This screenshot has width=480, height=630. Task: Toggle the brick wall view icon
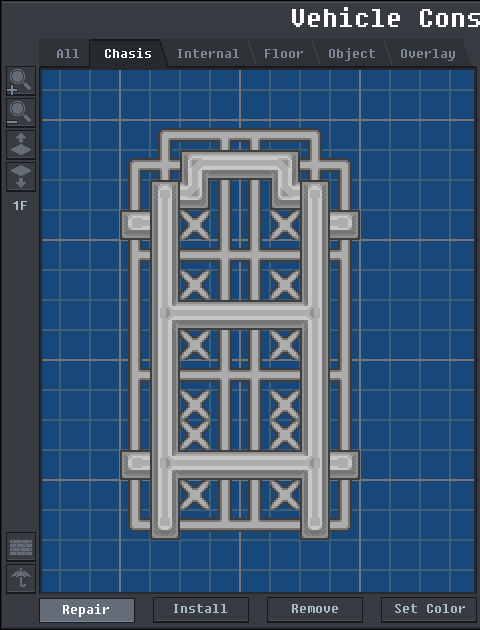pos(21,547)
